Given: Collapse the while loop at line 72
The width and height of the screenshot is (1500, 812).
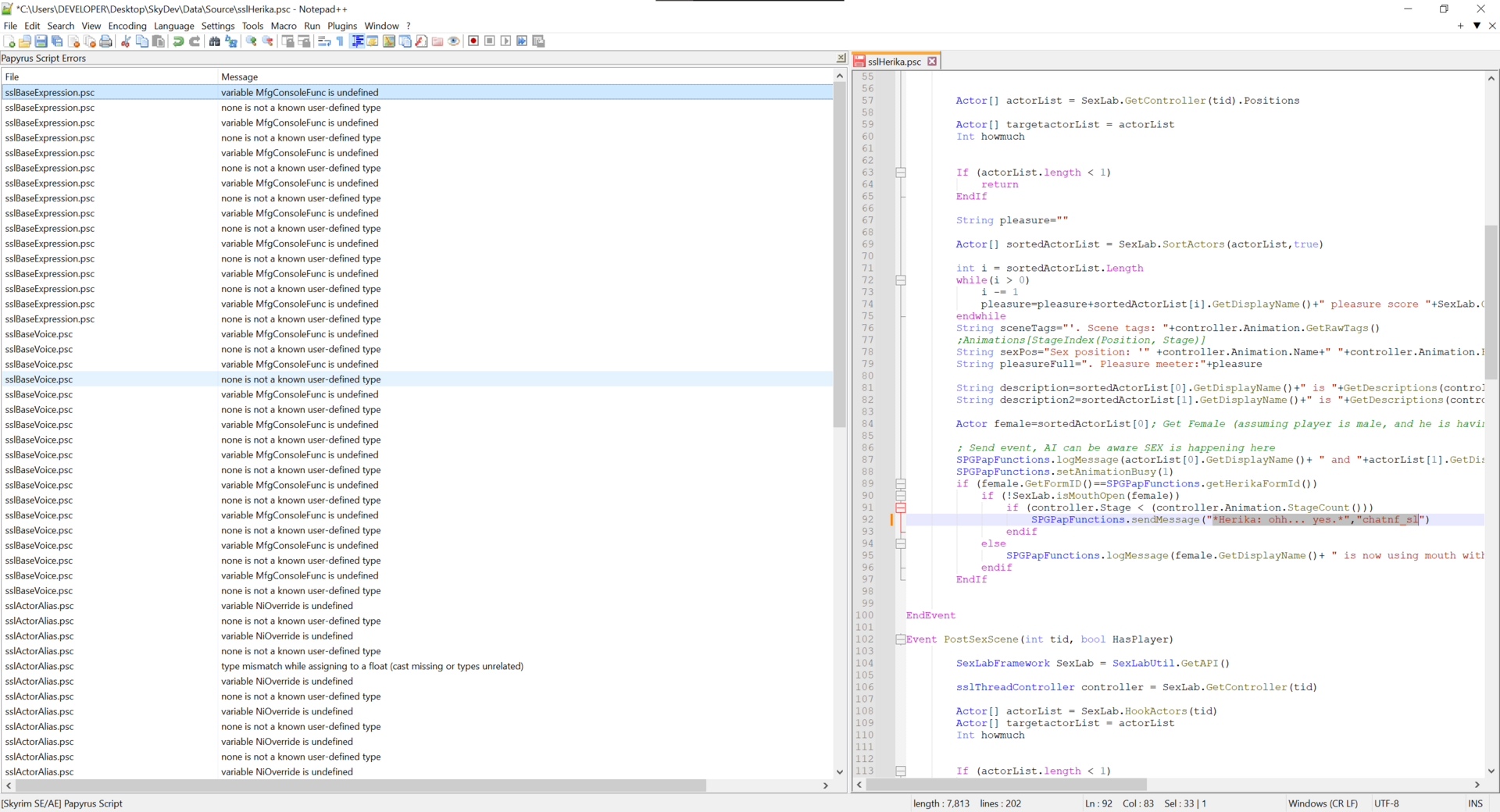Looking at the screenshot, I should pyautogui.click(x=900, y=280).
